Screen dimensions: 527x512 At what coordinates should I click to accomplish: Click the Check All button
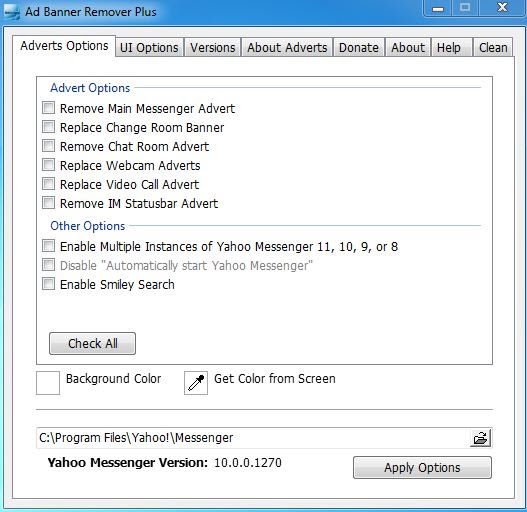tap(92, 344)
